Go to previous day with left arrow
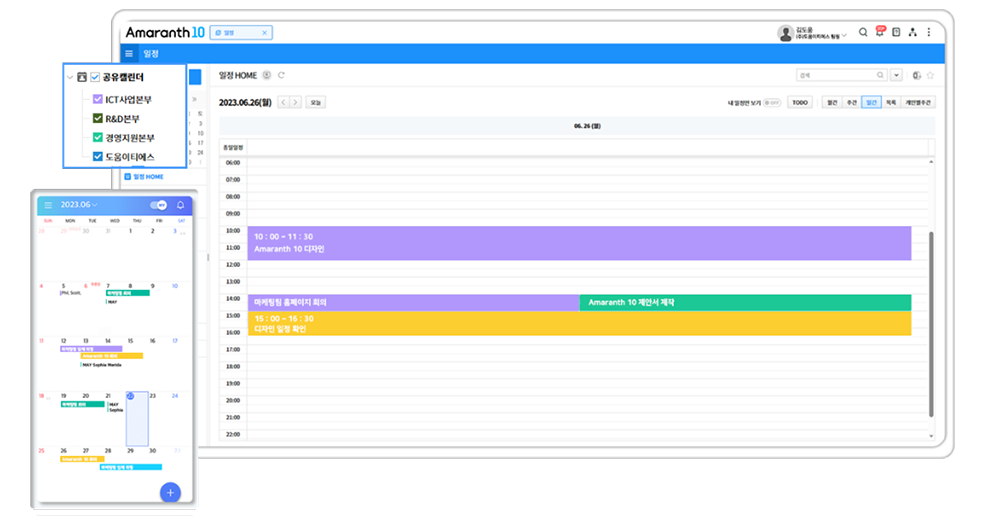984x517 pixels. (x=284, y=102)
